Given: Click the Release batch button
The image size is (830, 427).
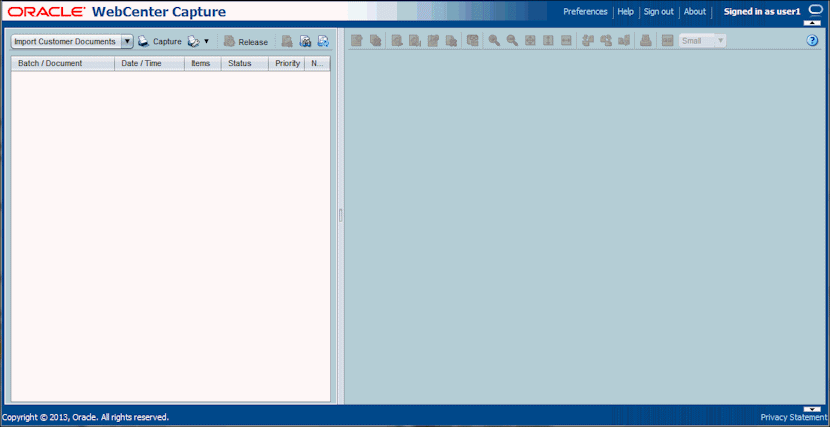Looking at the screenshot, I should click(x=246, y=42).
